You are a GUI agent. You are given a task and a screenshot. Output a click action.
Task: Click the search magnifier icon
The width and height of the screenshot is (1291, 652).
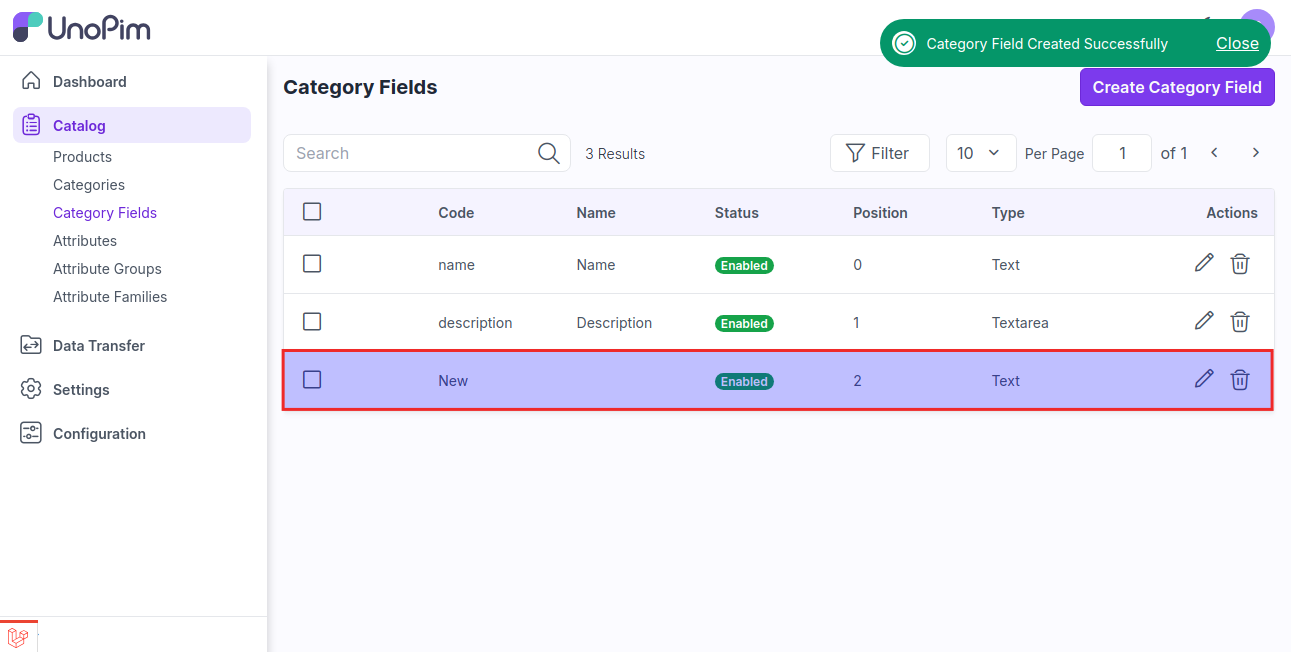click(x=548, y=153)
